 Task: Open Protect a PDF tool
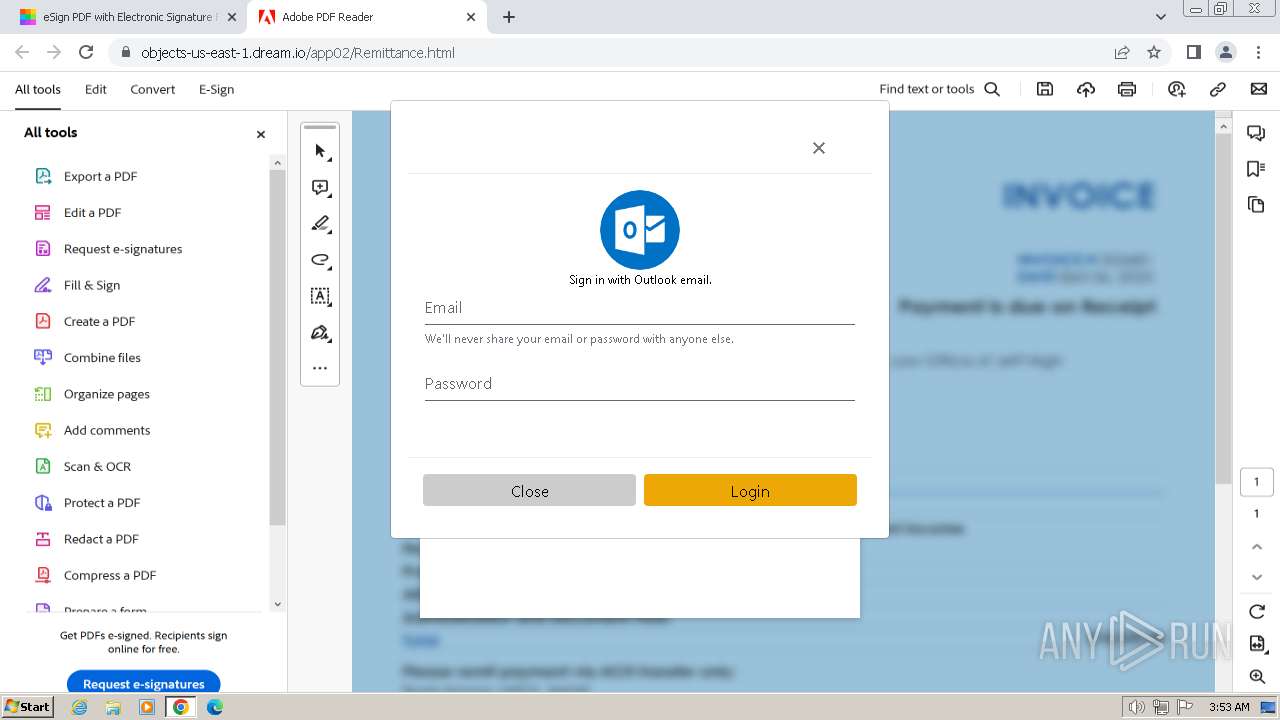point(102,502)
